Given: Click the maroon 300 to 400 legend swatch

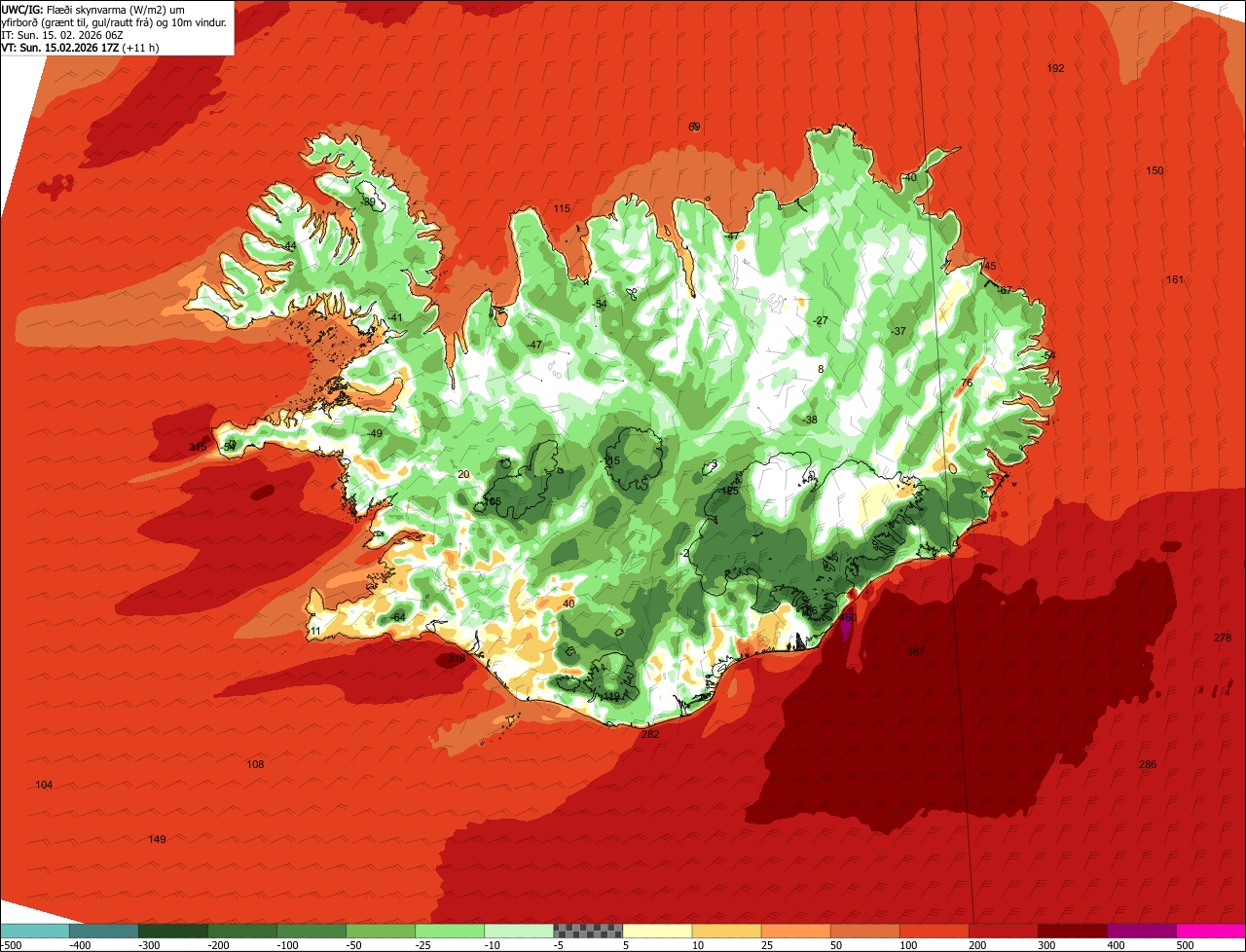Looking at the screenshot, I should pyautogui.click(x=1073, y=931).
